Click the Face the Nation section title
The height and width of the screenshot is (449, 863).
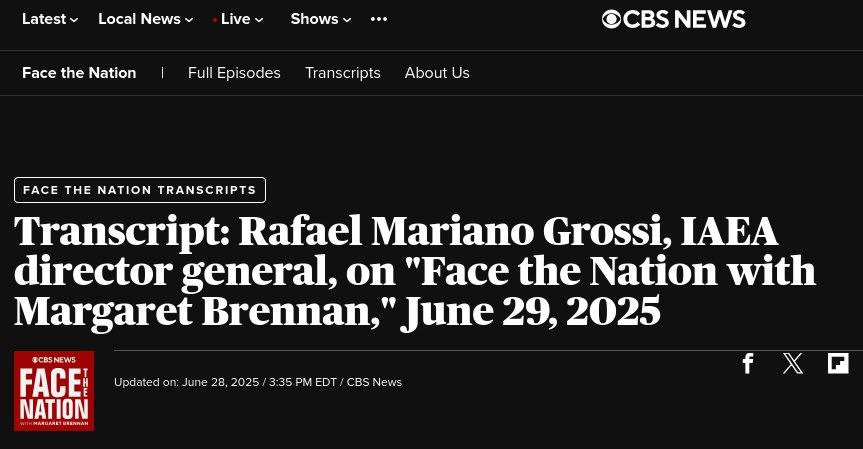tap(79, 73)
